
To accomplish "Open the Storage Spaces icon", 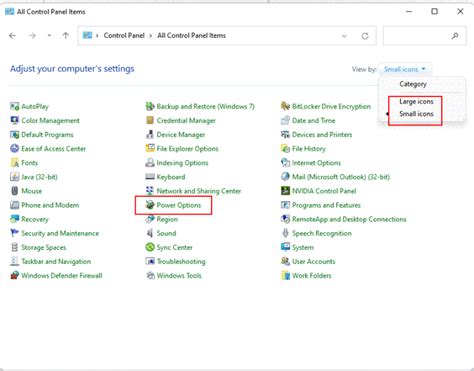I will coord(14,247).
